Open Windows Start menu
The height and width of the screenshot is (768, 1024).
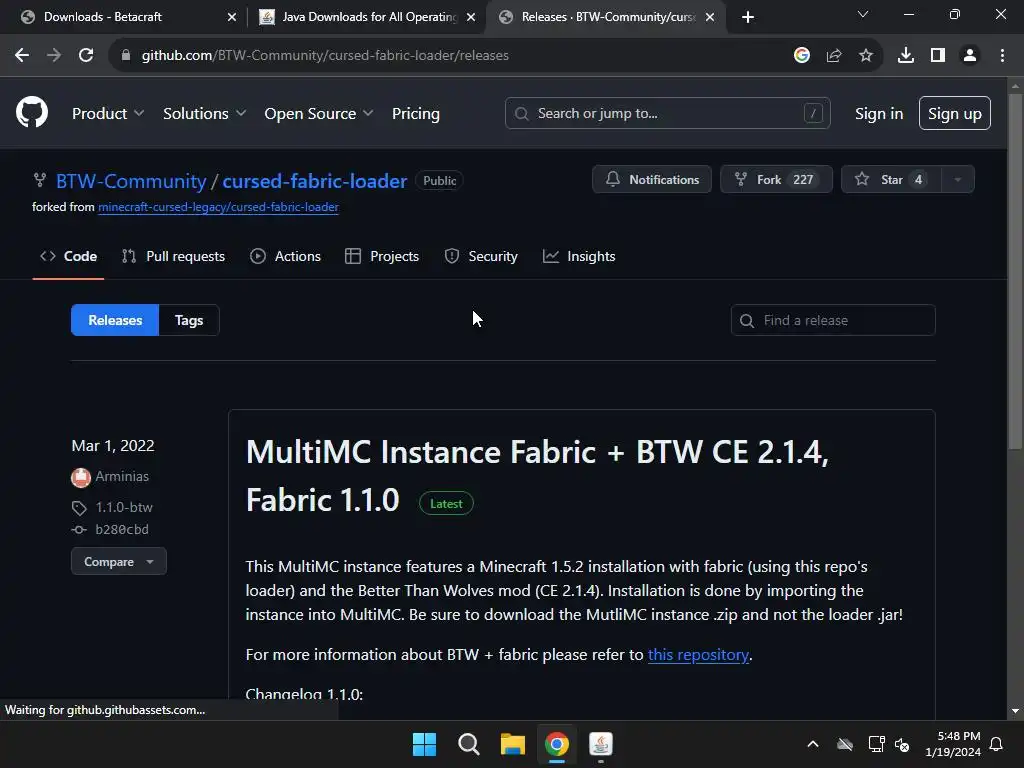point(424,744)
